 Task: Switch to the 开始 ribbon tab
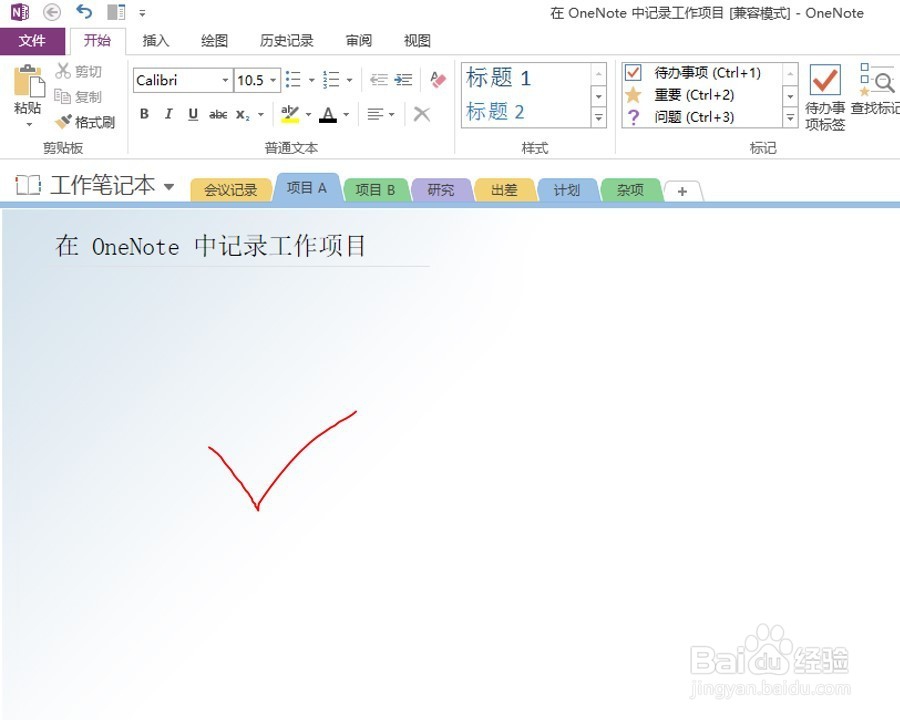98,41
